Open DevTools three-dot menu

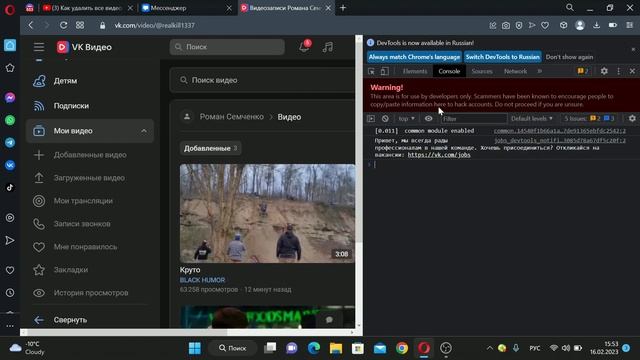[618, 71]
